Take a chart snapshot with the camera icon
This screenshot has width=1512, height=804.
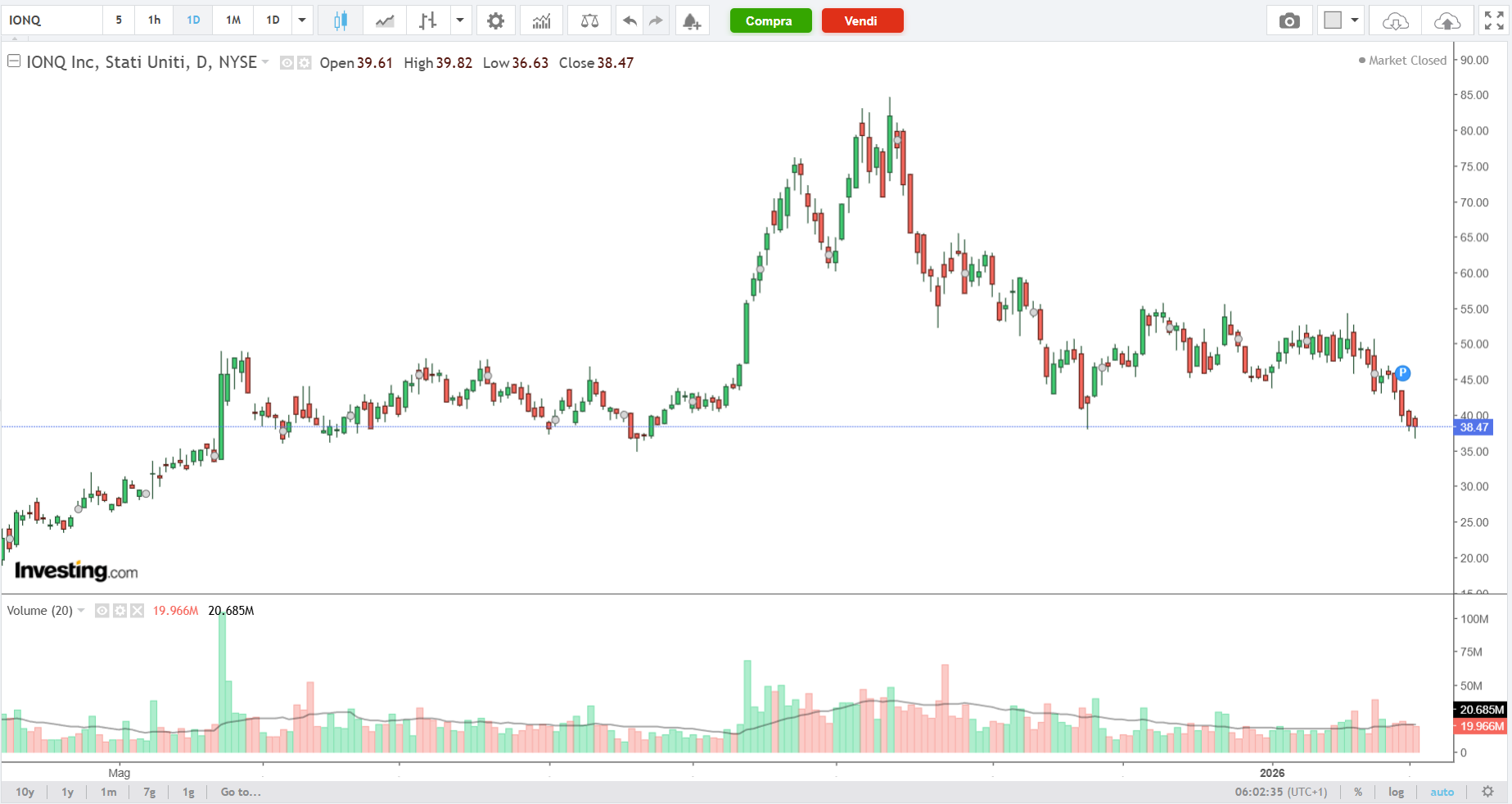click(x=1289, y=20)
